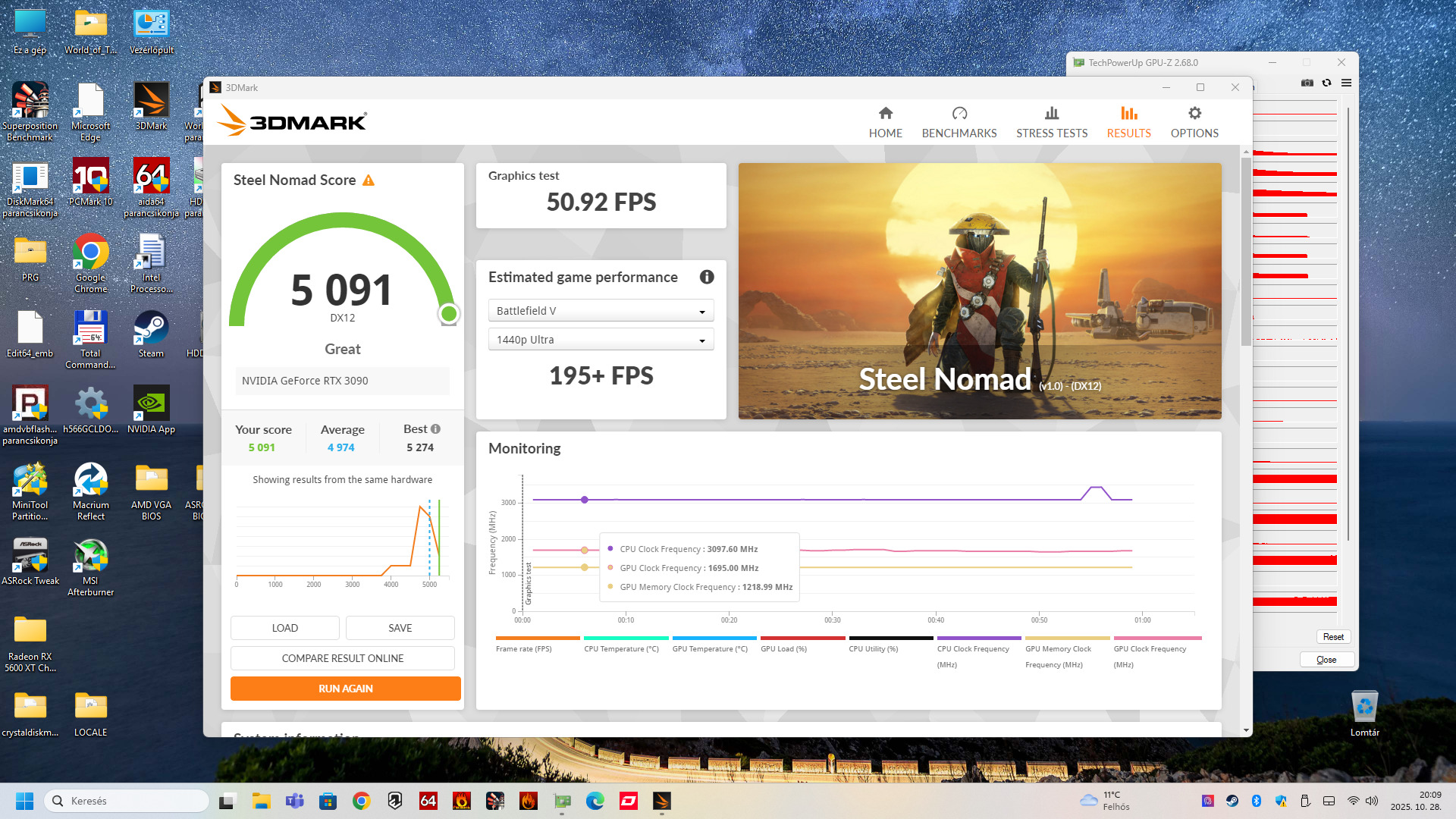Viewport: 1456px width, 819px height.
Task: Toggle the CPU Clock Frequency chart series
Action: point(978,650)
